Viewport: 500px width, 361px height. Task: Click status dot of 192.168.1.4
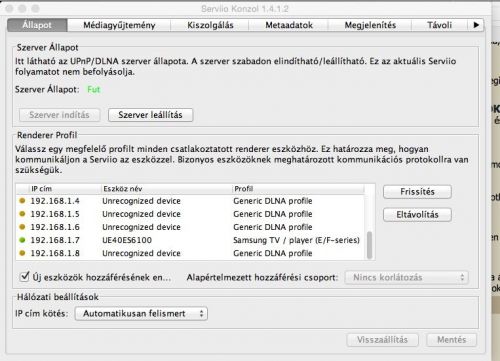pos(22,201)
